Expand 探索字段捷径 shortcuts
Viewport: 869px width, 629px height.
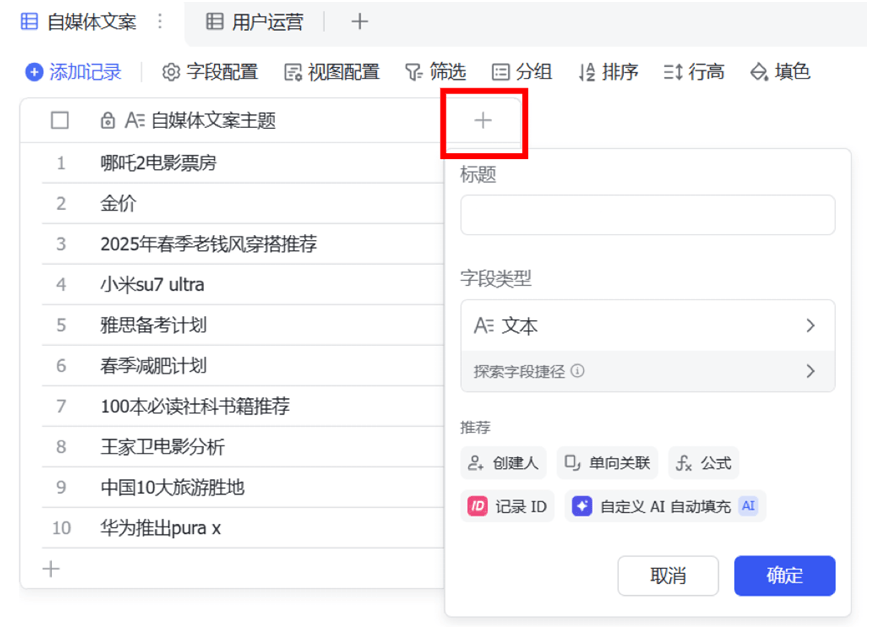647,371
